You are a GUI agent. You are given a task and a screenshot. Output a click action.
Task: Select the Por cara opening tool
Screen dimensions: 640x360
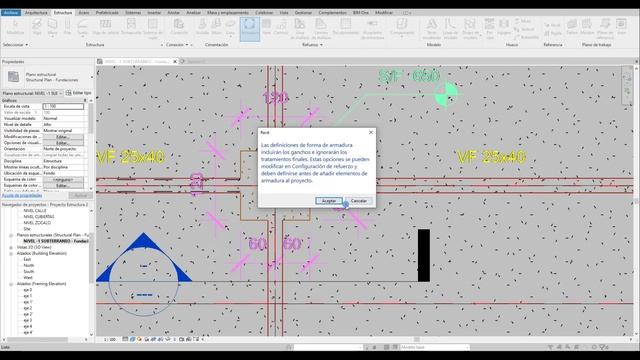[x=489, y=29]
